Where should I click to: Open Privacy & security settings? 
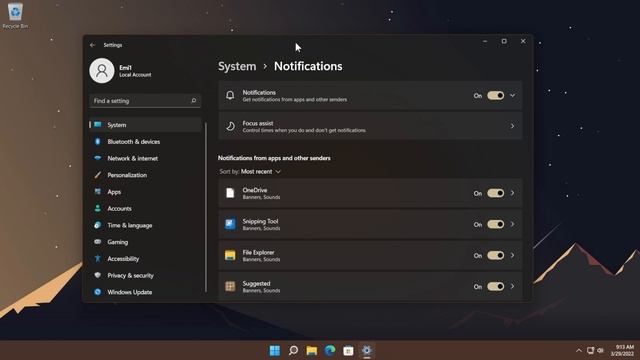click(145, 276)
